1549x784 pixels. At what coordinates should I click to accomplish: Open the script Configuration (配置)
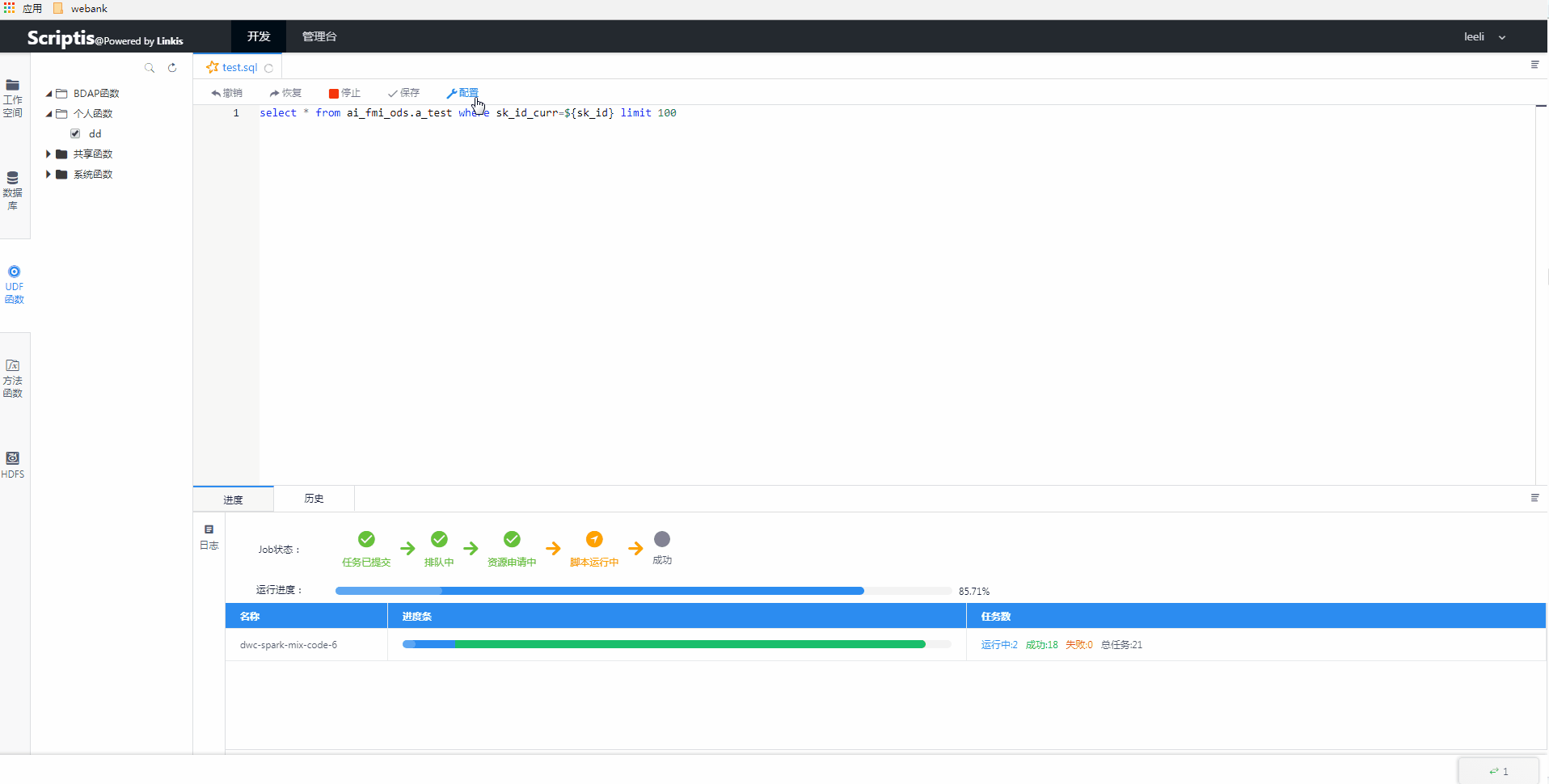pos(462,93)
